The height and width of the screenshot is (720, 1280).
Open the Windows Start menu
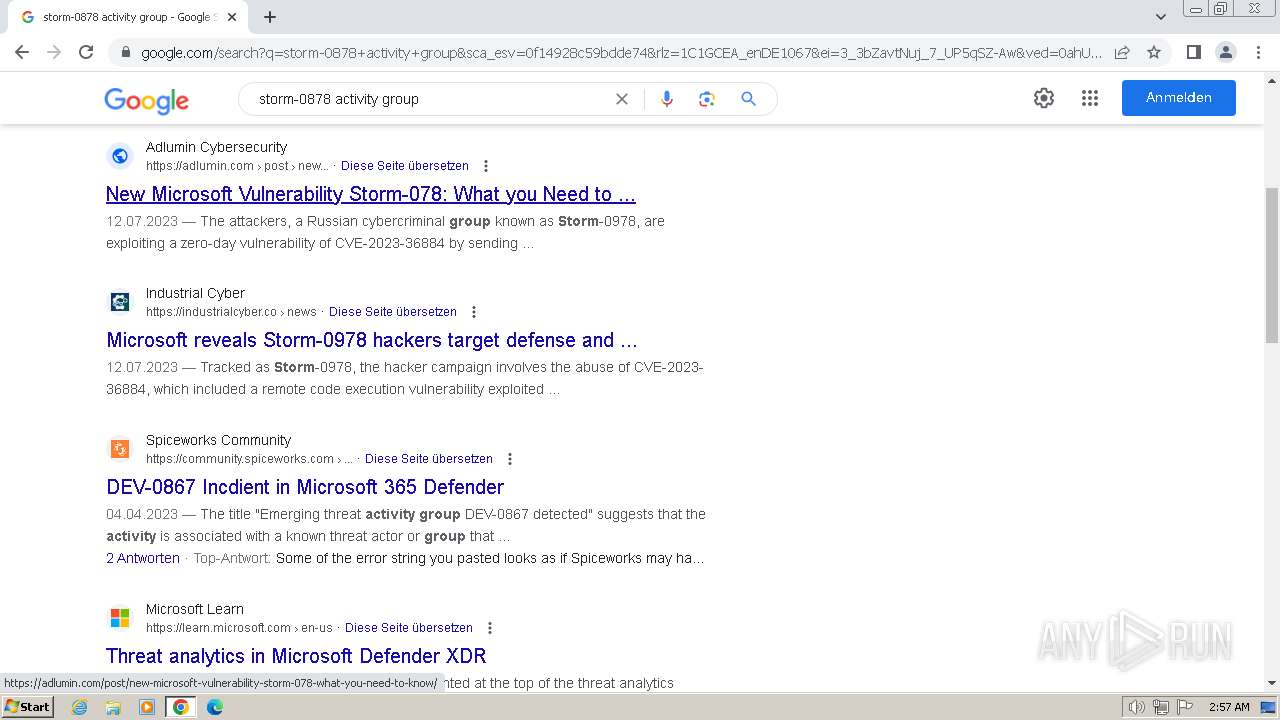[x=27, y=707]
